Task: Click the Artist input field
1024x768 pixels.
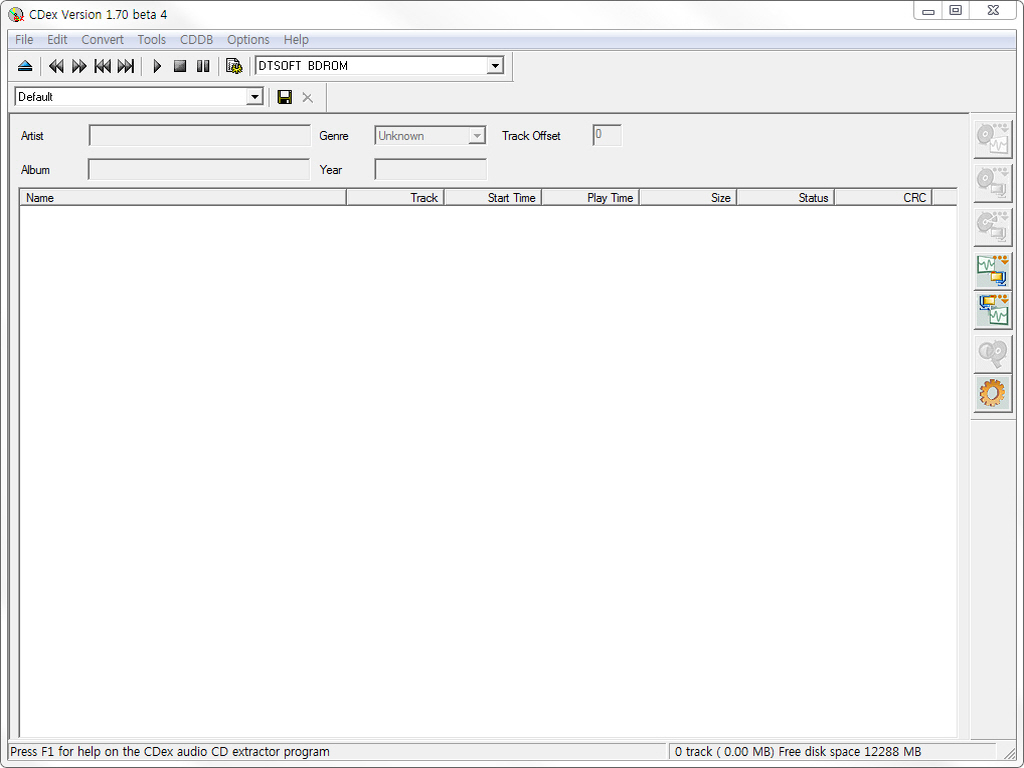Action: point(199,136)
